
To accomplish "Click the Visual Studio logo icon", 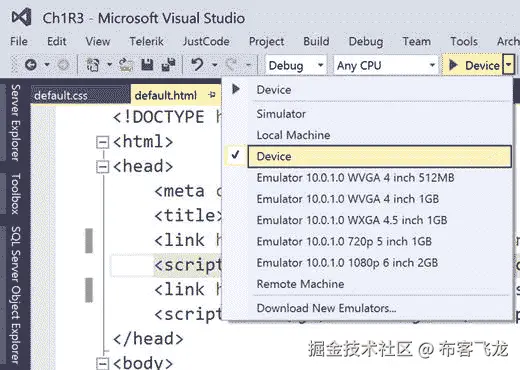I will (22, 17).
